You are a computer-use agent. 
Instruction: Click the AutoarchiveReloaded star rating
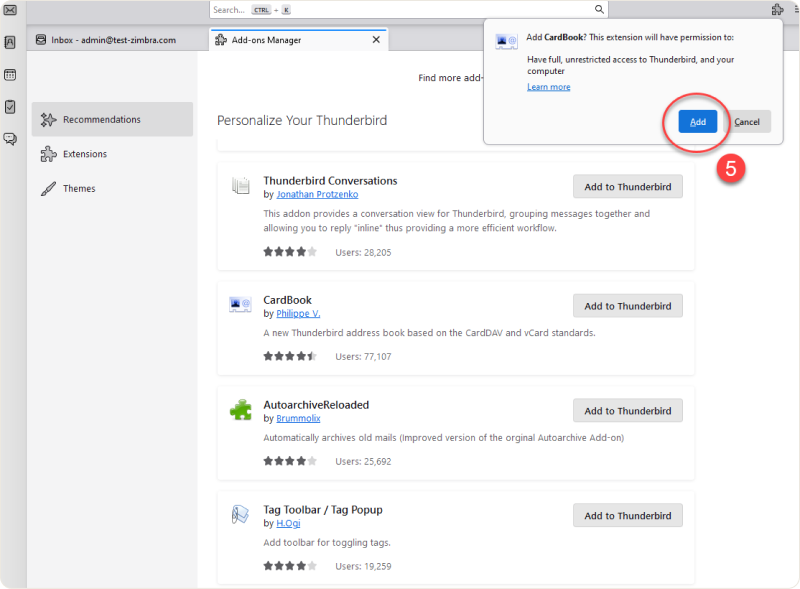point(290,461)
